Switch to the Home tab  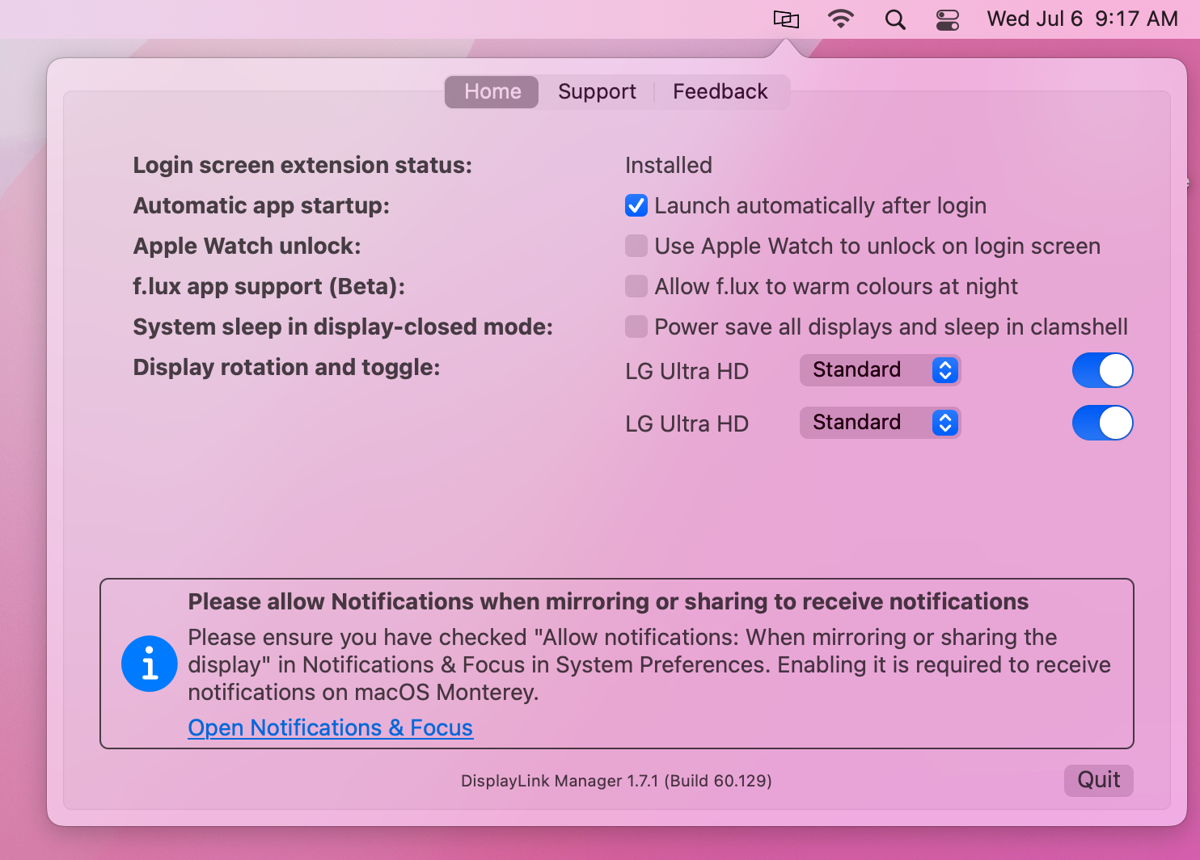pos(492,92)
